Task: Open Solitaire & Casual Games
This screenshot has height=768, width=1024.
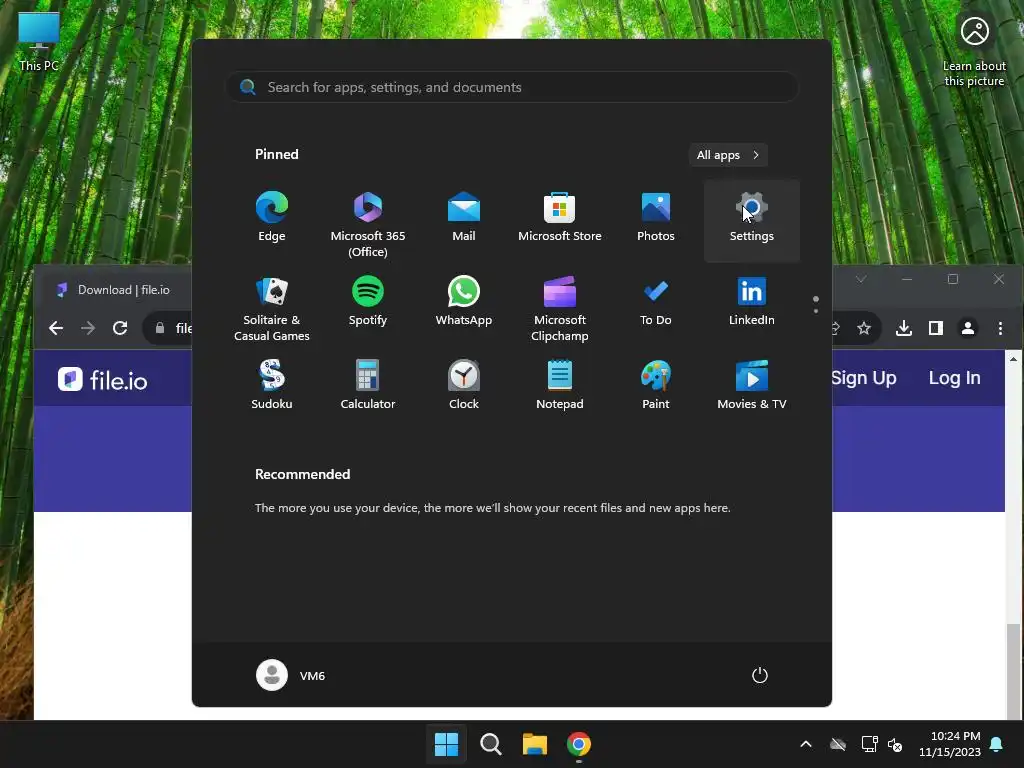Action: (x=272, y=307)
